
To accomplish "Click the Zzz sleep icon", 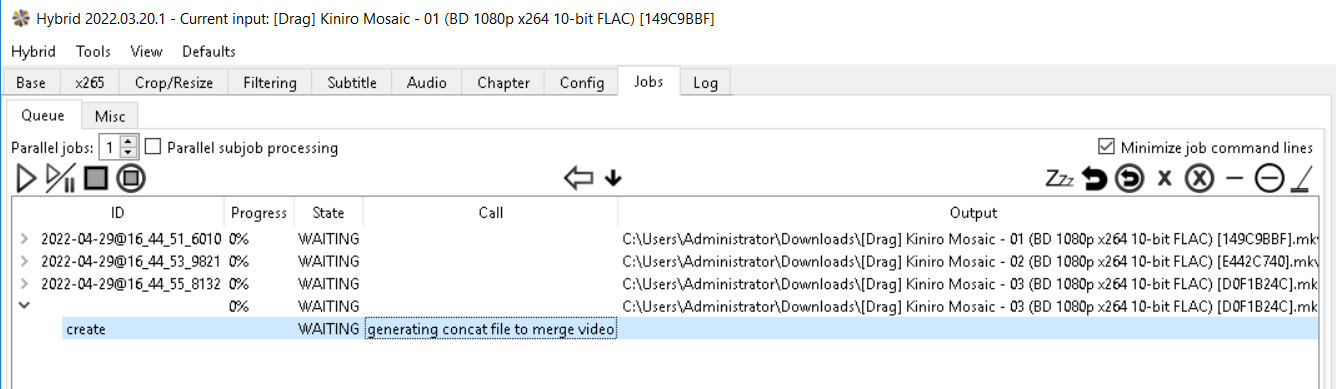I will pyautogui.click(x=1059, y=179).
